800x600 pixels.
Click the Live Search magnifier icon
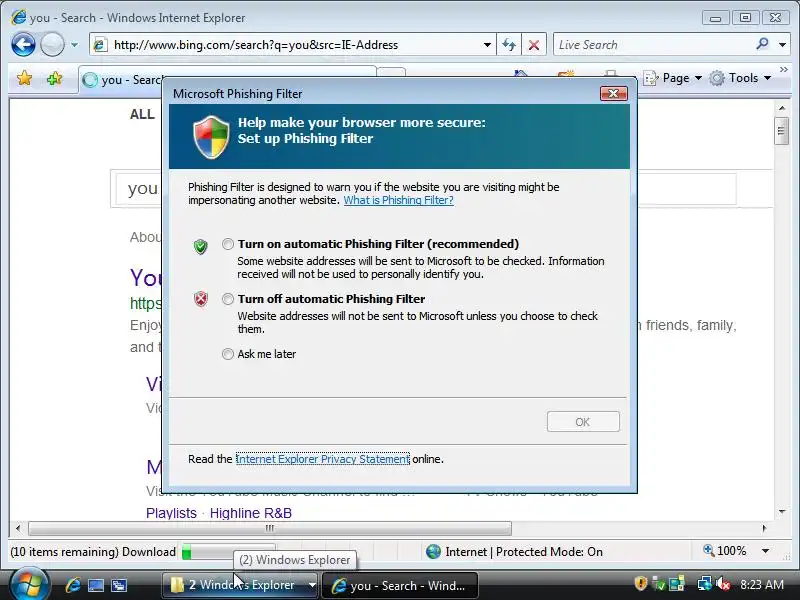[x=762, y=44]
